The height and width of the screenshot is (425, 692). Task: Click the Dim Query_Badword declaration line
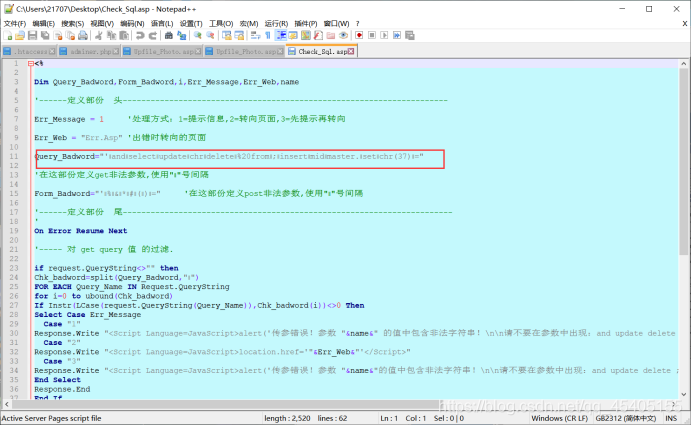pyautogui.click(x=167, y=82)
